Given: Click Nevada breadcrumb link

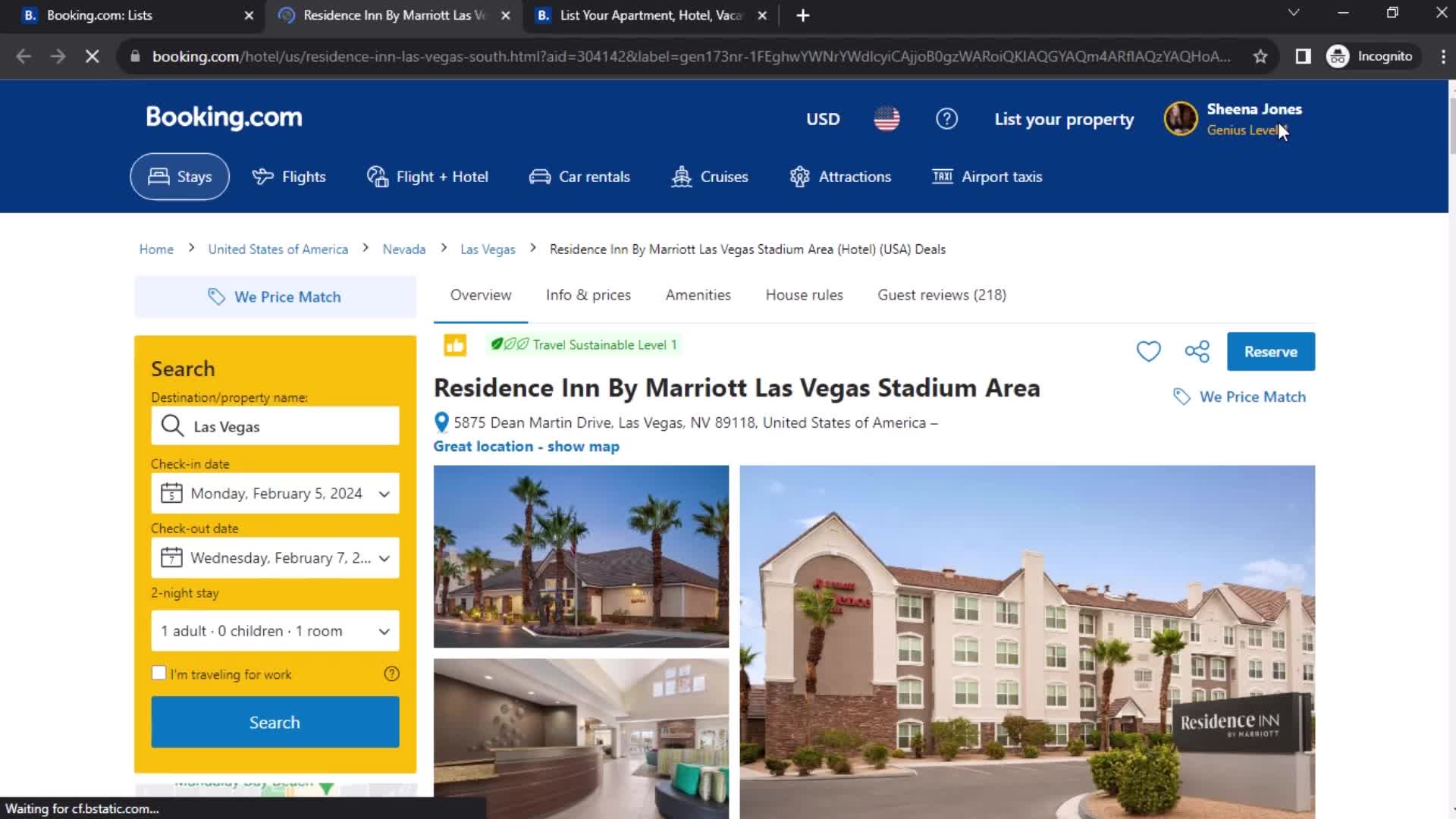Looking at the screenshot, I should pyautogui.click(x=404, y=249).
